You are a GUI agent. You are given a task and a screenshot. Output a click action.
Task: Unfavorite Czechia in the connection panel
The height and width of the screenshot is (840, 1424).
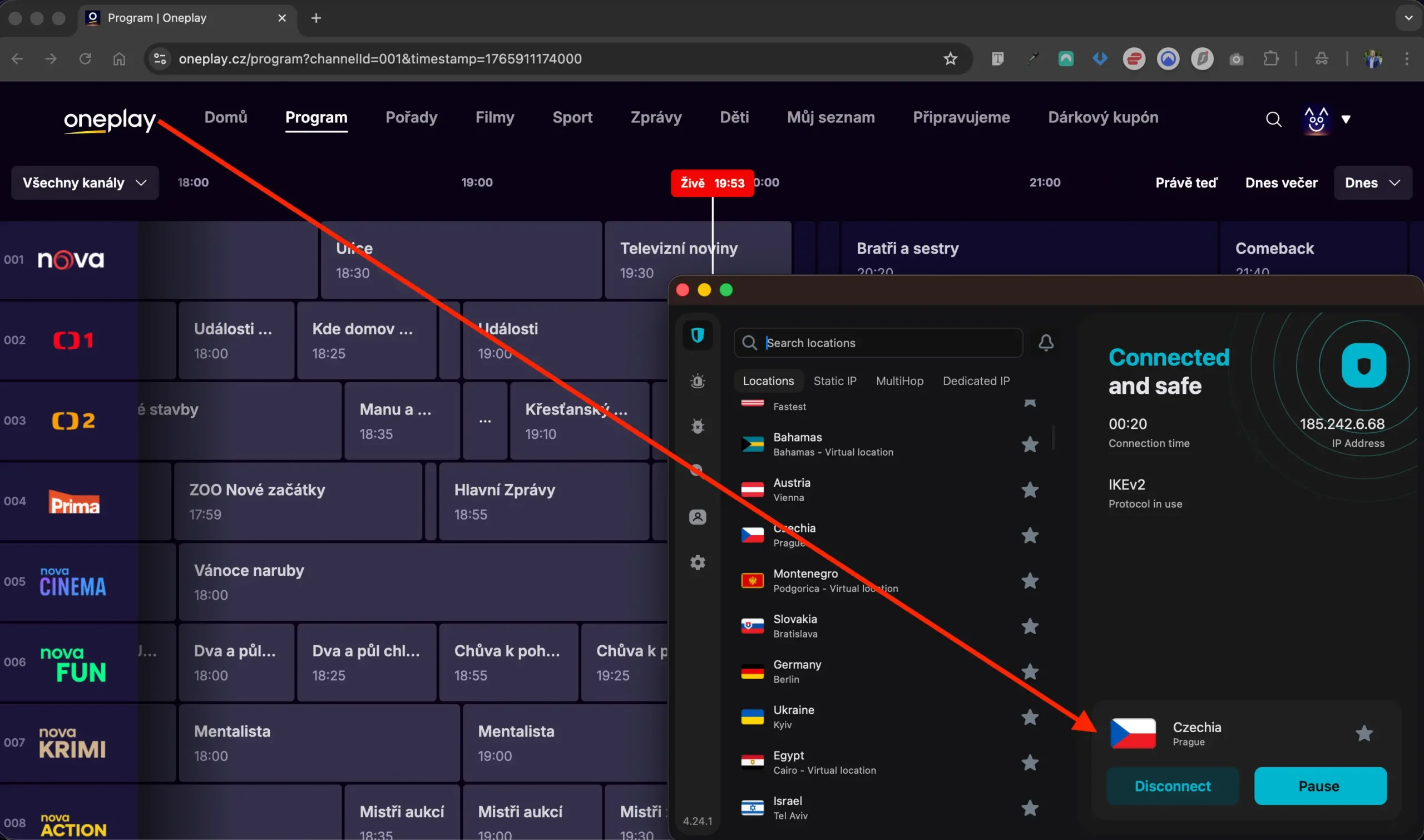click(x=1363, y=733)
